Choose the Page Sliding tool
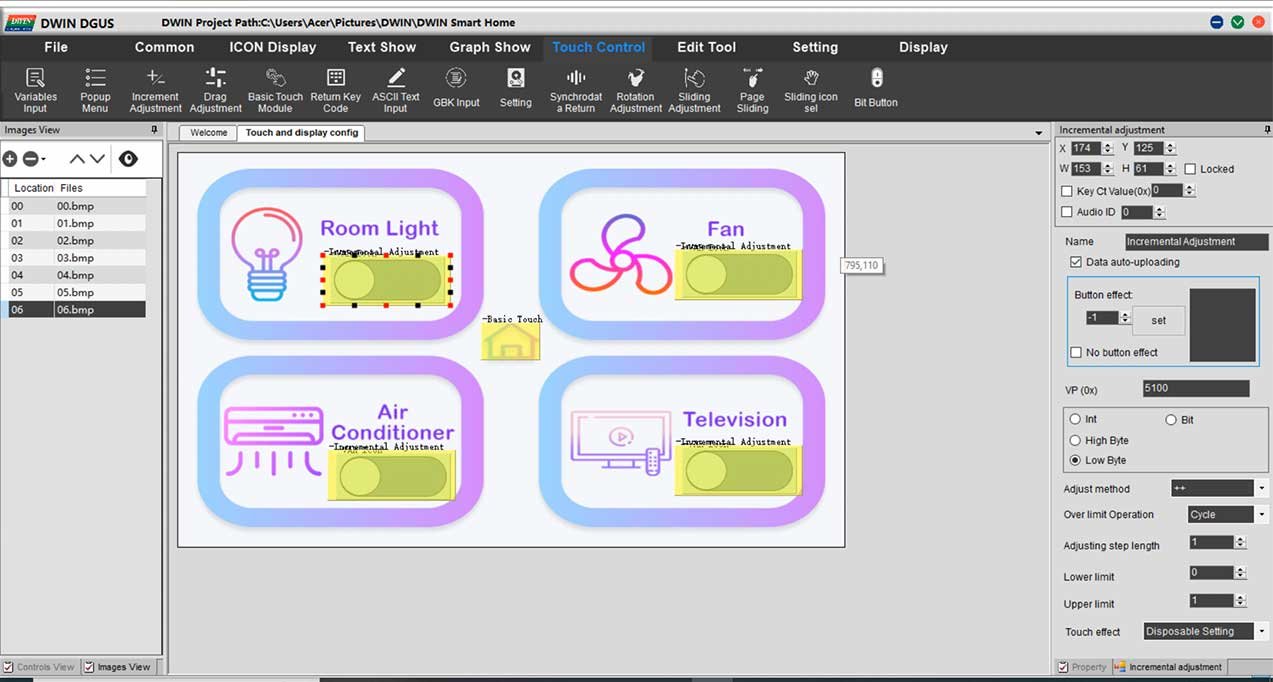 coord(752,90)
